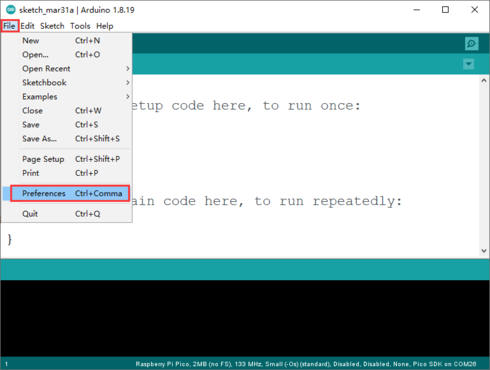Select Preferences in the File menu
Image resolution: width=490 pixels, height=370 pixels.
point(70,193)
